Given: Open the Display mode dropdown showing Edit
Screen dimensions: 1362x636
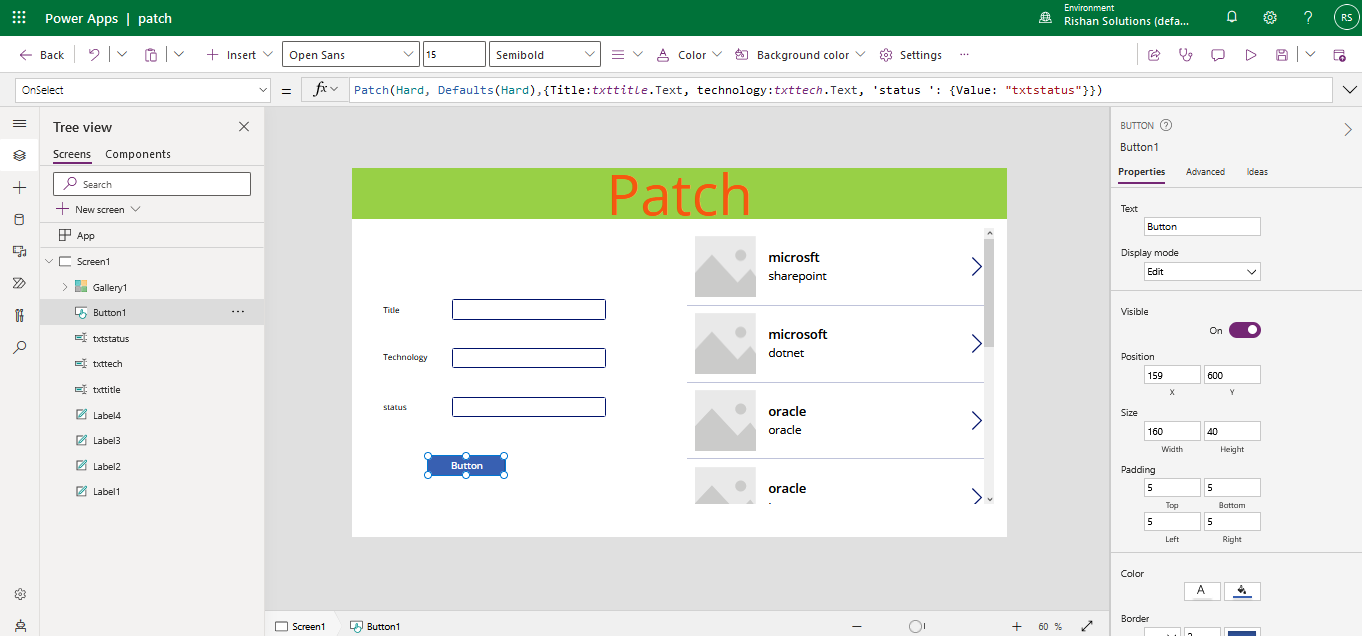Looking at the screenshot, I should 1202,271.
